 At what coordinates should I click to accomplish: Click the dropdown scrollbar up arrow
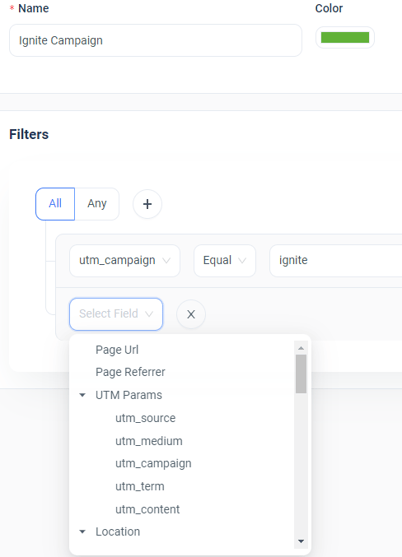point(301,348)
